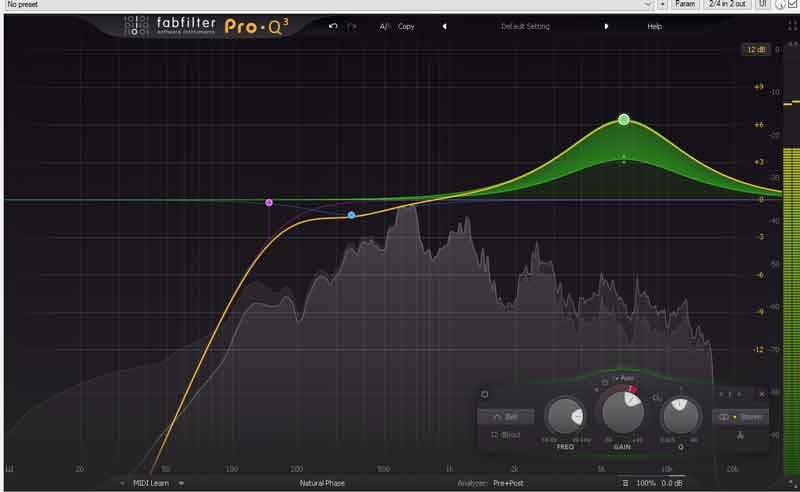
Task: Toggle the selected band's power button
Action: point(485,394)
